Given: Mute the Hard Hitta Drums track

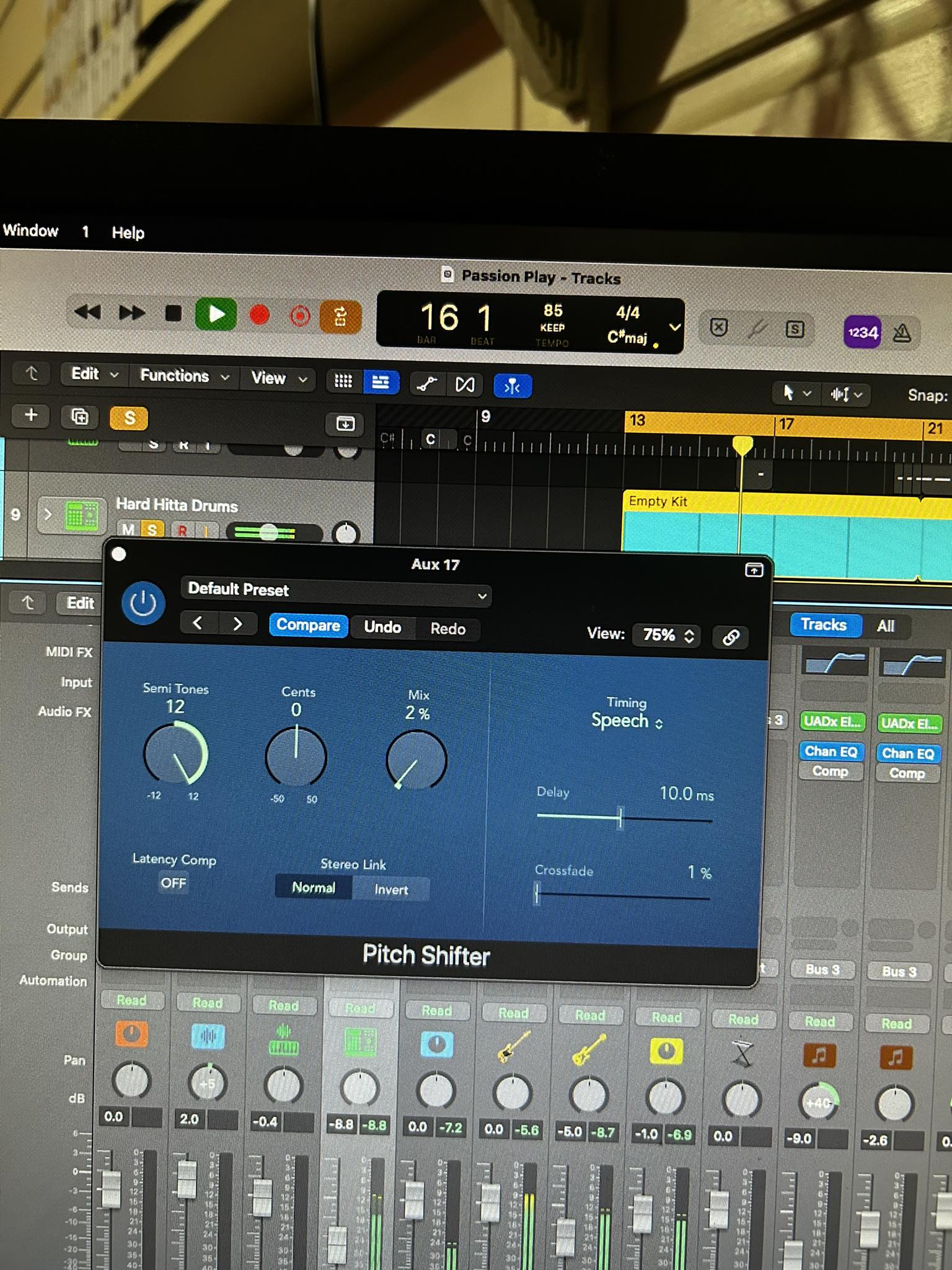Looking at the screenshot, I should [x=128, y=530].
